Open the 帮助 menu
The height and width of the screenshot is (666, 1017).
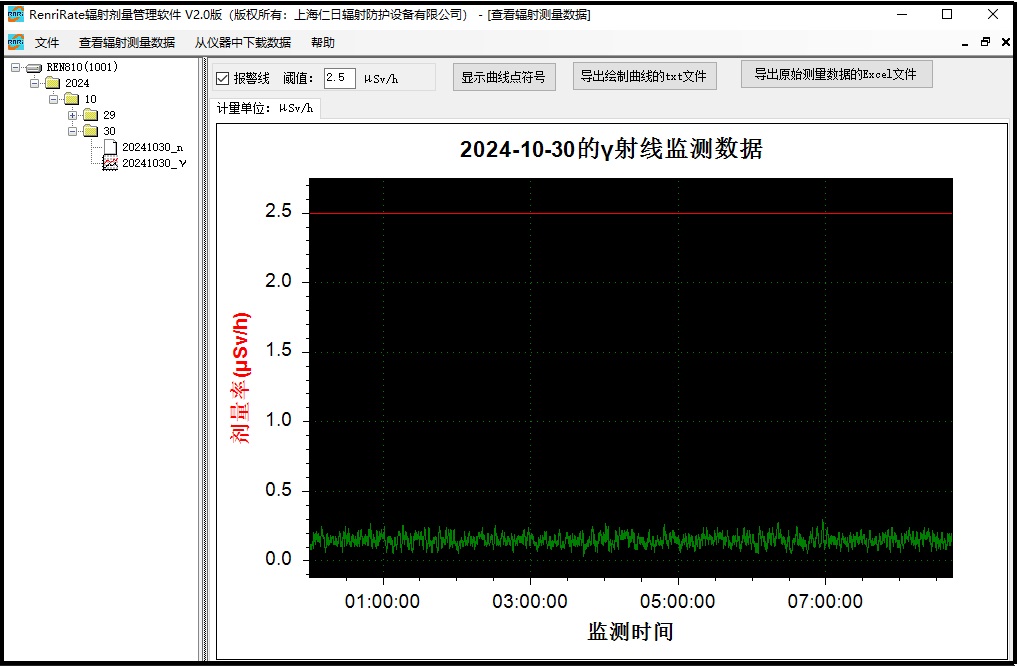pos(323,42)
